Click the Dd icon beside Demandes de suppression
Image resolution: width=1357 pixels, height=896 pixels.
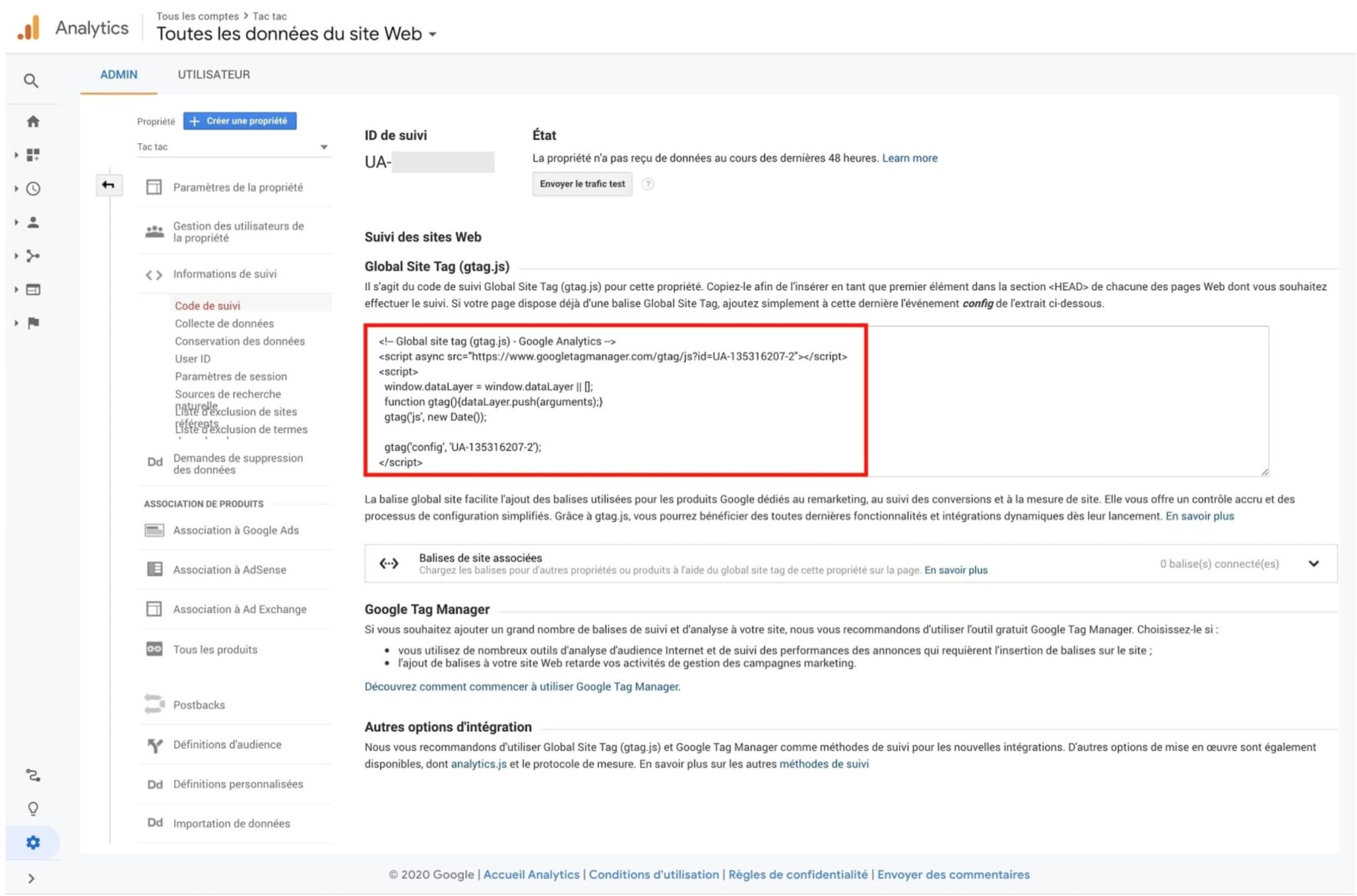pyautogui.click(x=154, y=462)
